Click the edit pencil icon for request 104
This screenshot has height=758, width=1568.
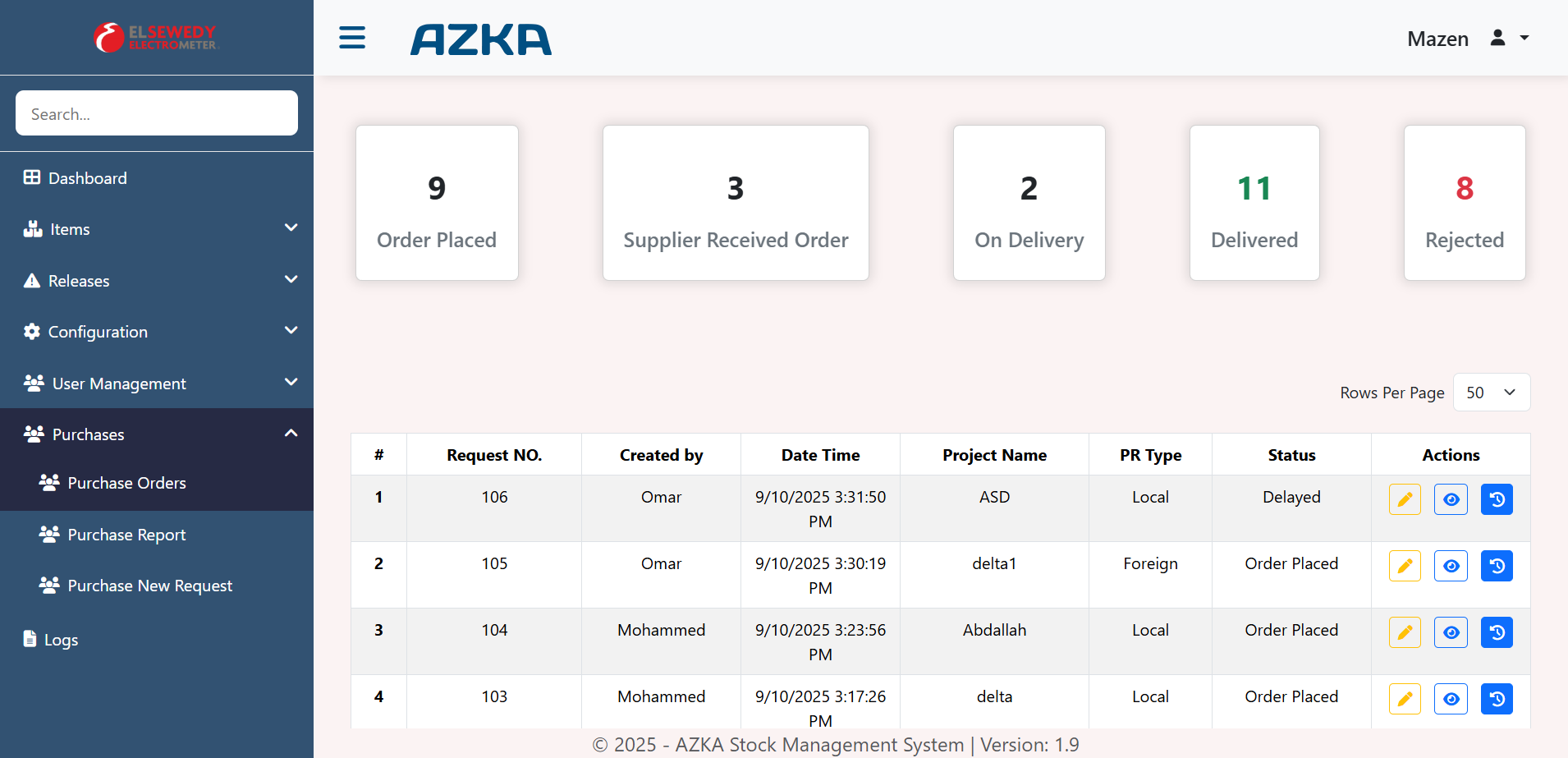(x=1405, y=632)
